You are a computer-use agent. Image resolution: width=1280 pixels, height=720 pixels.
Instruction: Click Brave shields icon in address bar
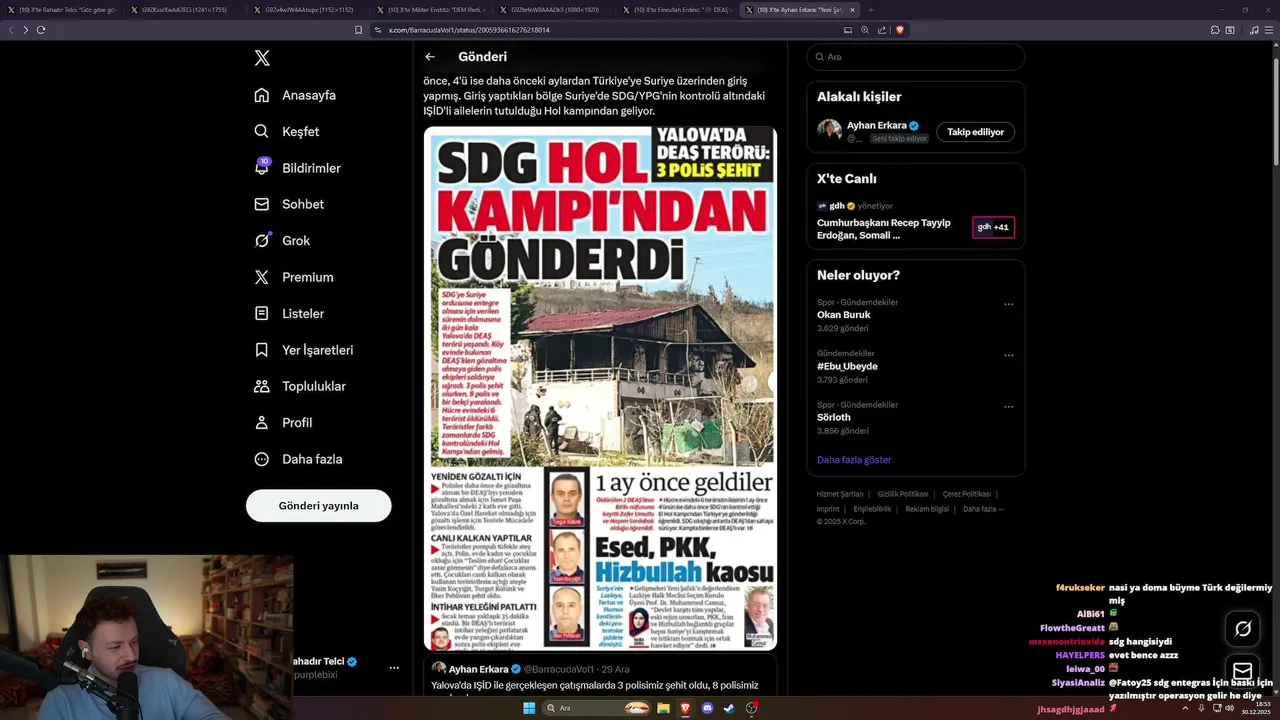click(x=900, y=30)
